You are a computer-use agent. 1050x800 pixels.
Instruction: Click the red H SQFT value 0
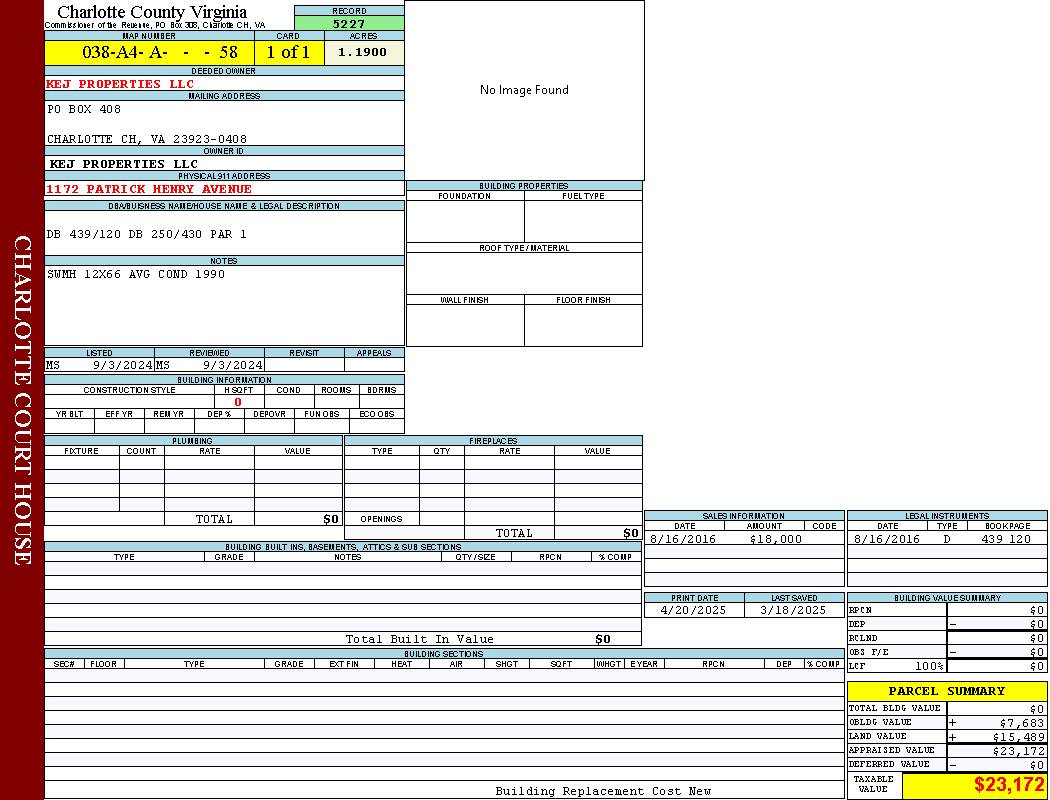[x=238, y=402]
